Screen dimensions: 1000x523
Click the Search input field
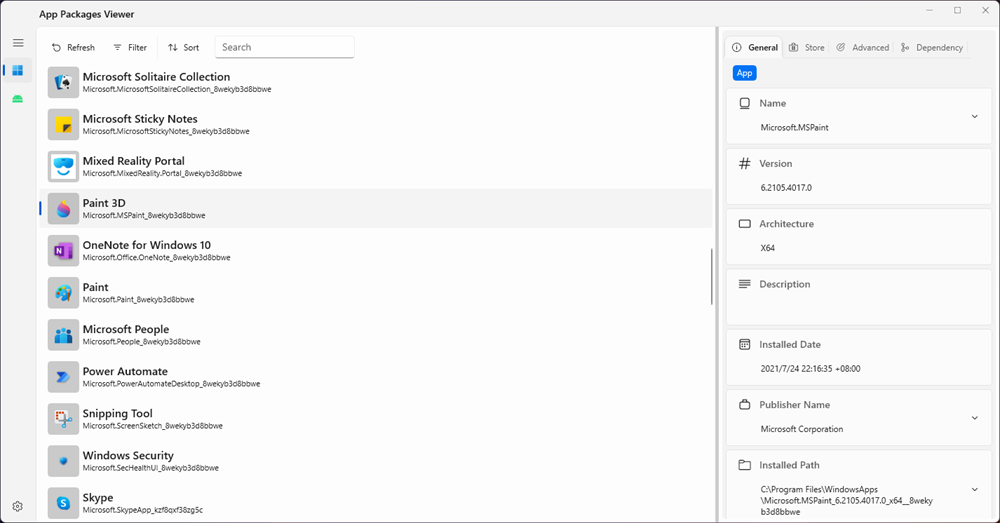[284, 47]
